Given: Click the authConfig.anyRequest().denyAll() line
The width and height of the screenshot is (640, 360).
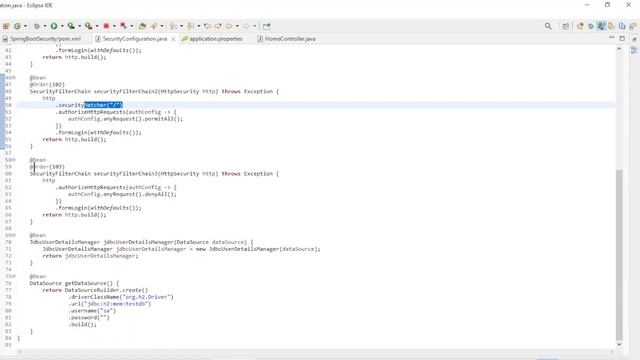Looking at the screenshot, I should [x=122, y=194].
